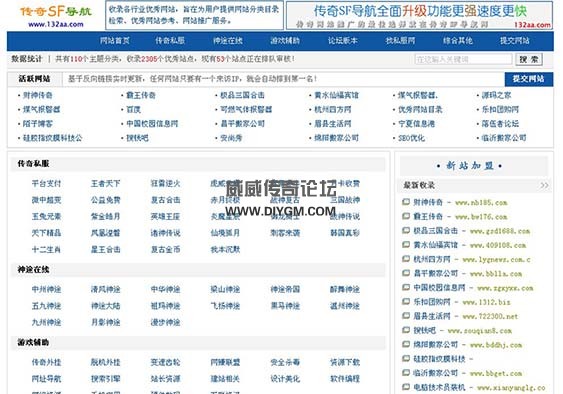Image resolution: width=563 pixels, height=394 pixels.
Task: Open 陌子博客 in the active sites list
Action: 38,124
